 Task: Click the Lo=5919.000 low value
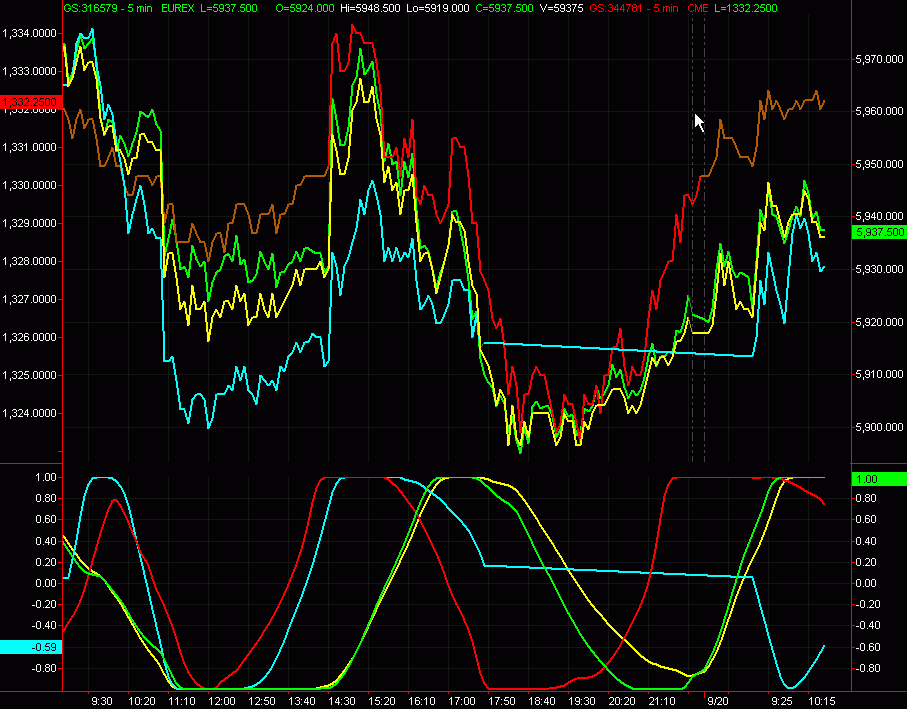438,8
